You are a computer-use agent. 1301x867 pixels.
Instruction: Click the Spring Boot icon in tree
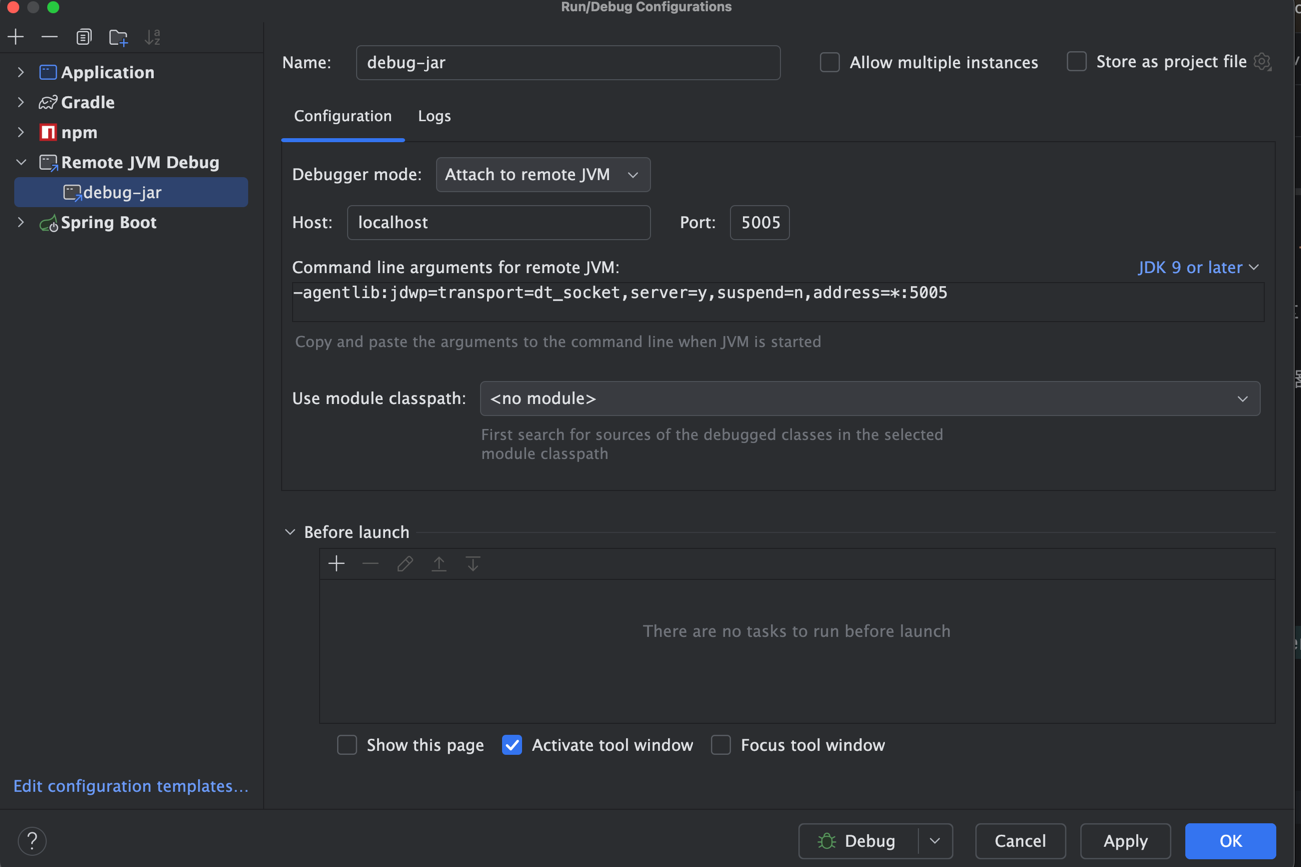click(48, 223)
